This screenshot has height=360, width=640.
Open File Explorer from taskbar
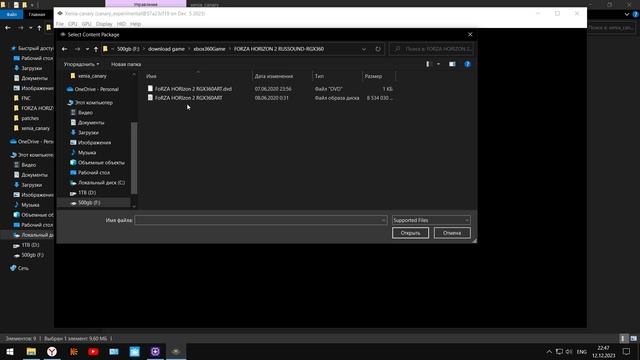pos(31,351)
